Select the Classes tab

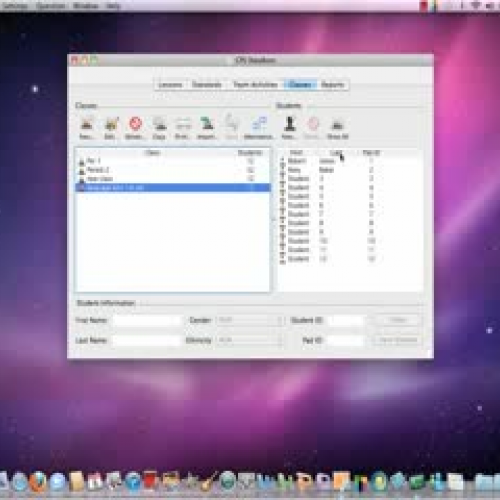tap(300, 85)
